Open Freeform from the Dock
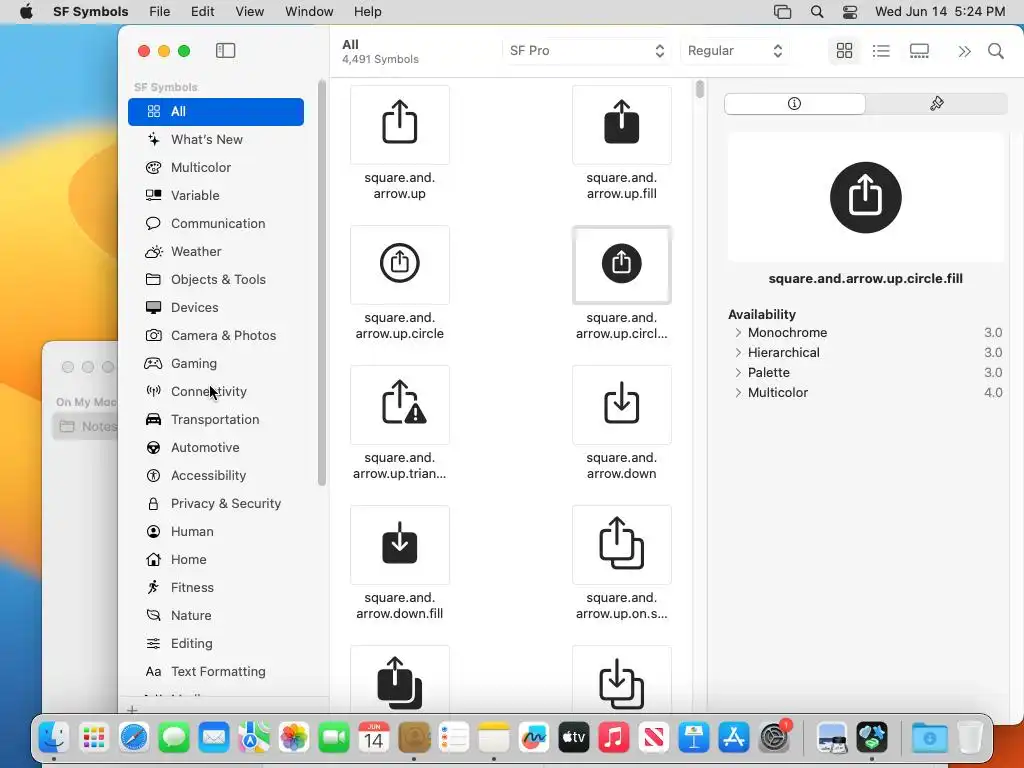1024x768 pixels. point(534,738)
